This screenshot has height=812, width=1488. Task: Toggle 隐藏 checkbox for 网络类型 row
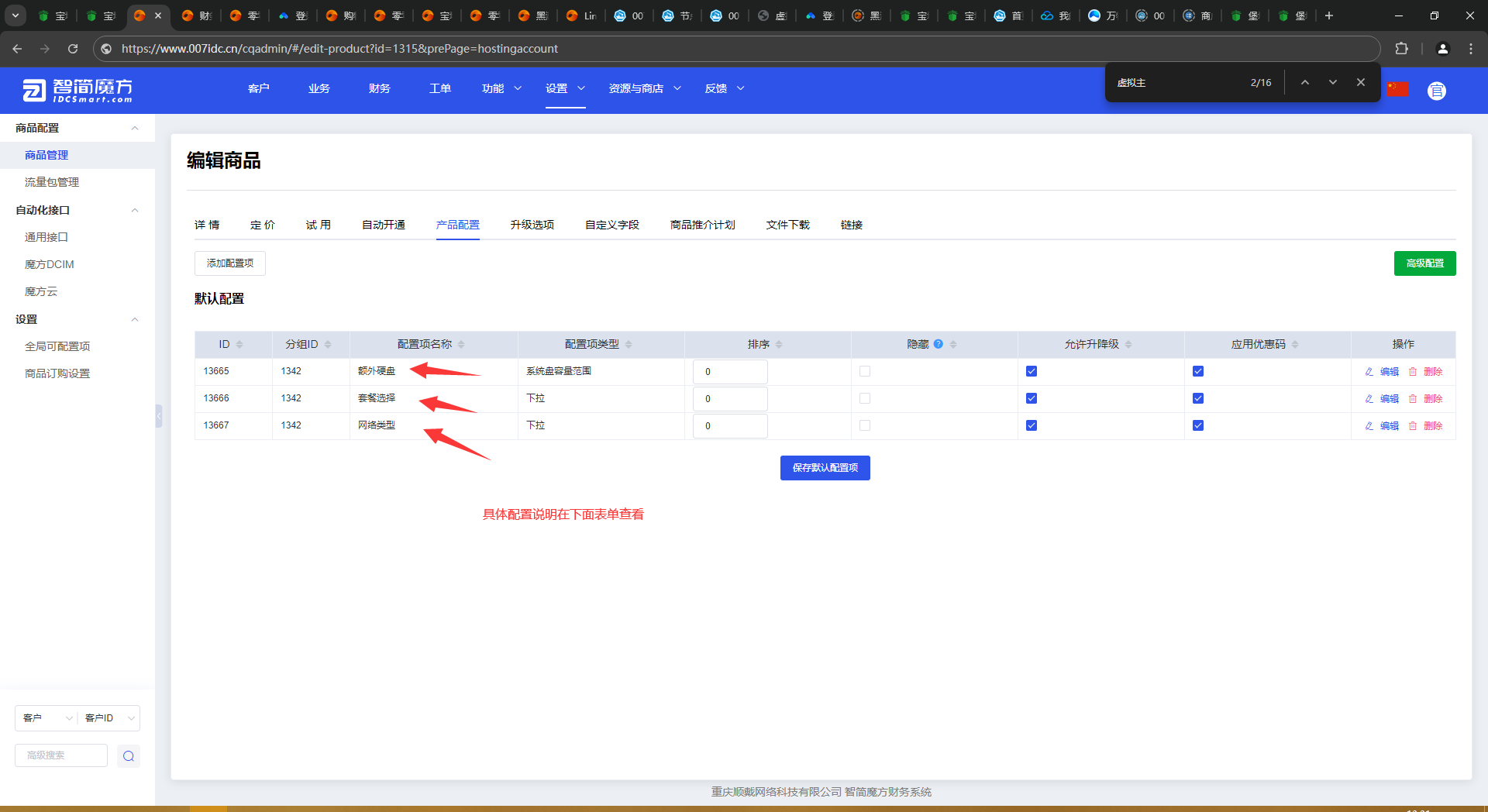(x=865, y=426)
